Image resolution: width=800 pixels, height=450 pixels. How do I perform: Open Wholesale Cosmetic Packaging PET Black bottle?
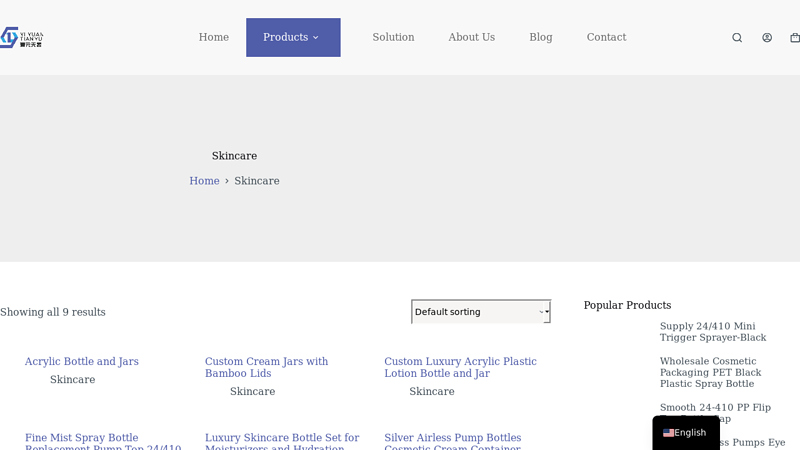point(710,372)
